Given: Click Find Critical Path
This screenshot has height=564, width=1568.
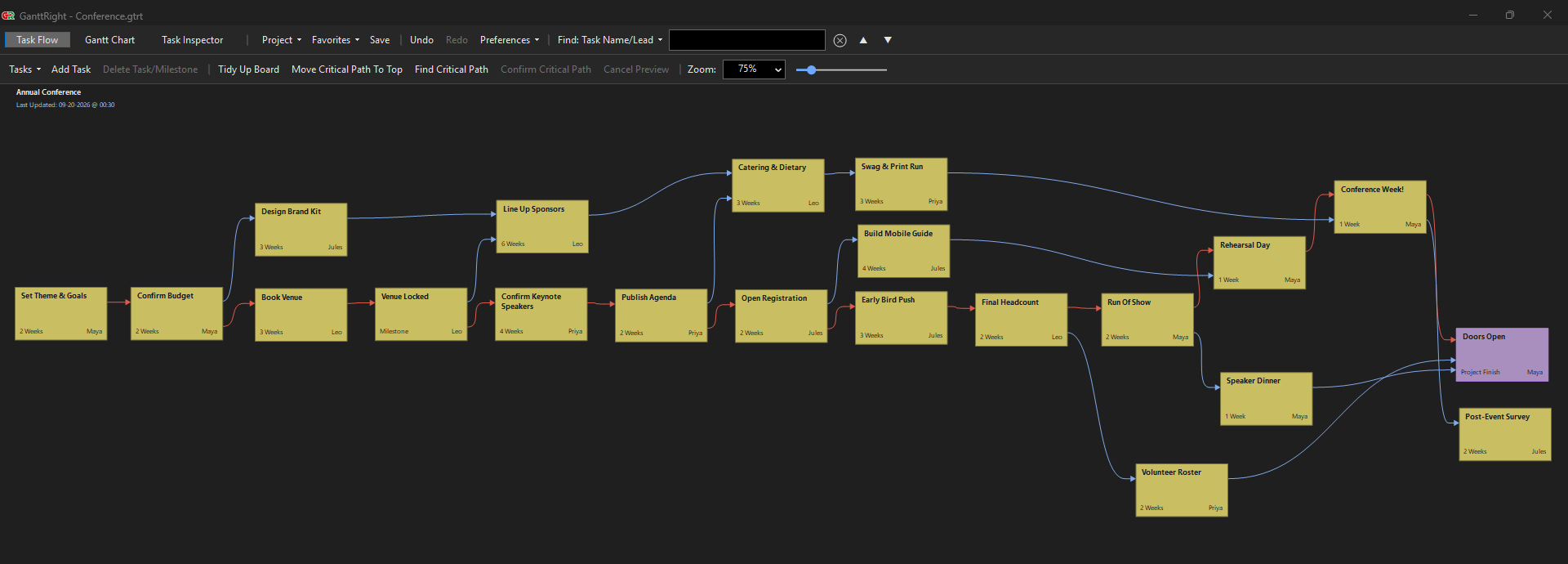Looking at the screenshot, I should (452, 69).
